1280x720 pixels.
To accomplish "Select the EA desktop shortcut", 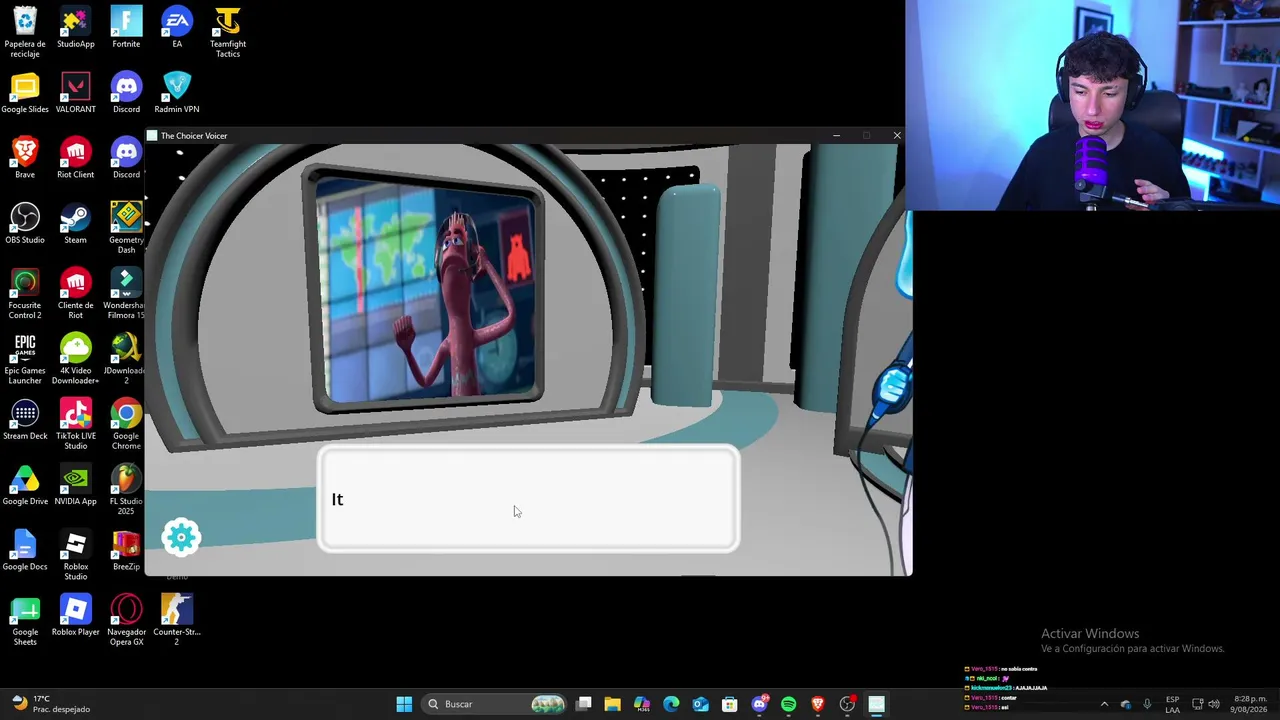I will coord(177,28).
